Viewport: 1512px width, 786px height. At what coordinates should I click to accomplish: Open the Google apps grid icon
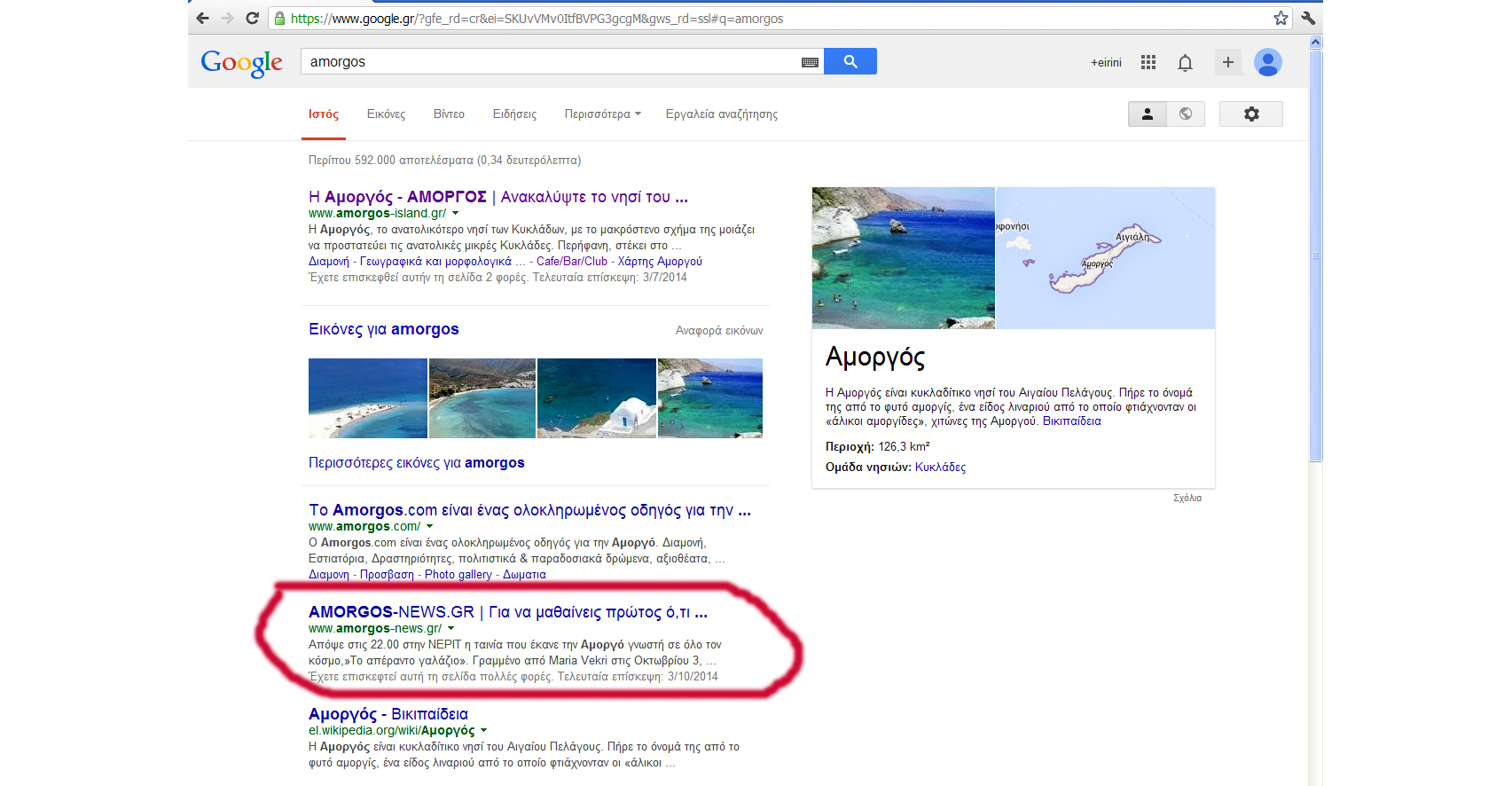click(x=1148, y=62)
